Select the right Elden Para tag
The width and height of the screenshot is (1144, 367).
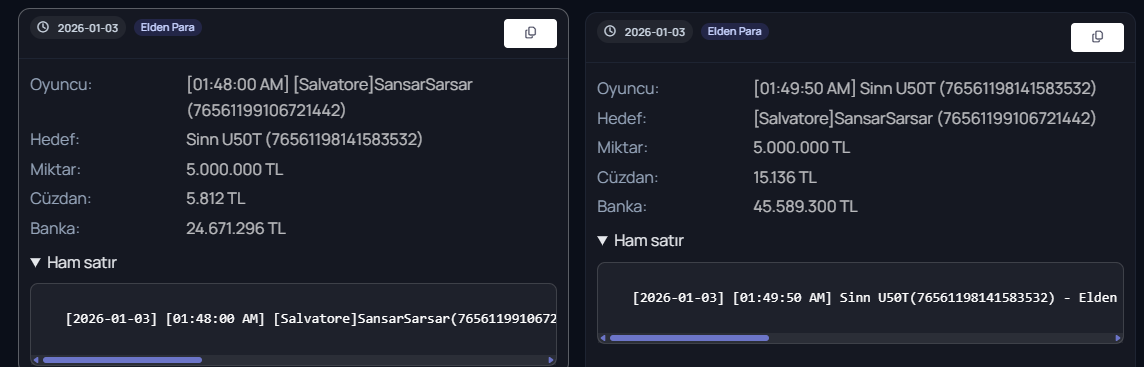click(x=735, y=31)
